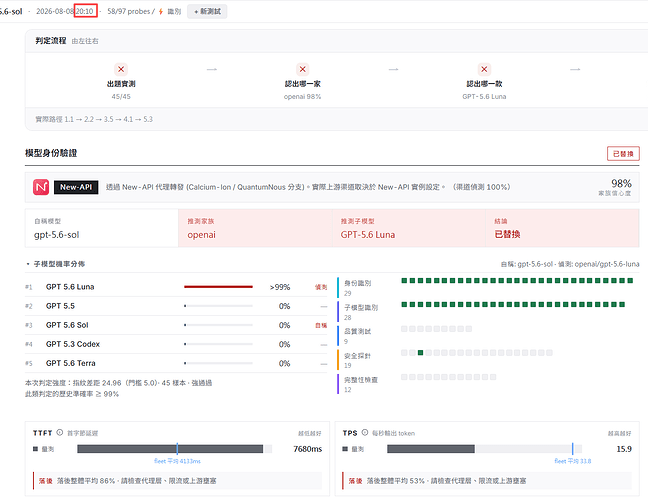
Task: Click the TTFT measurement bar
Action: click(174, 449)
